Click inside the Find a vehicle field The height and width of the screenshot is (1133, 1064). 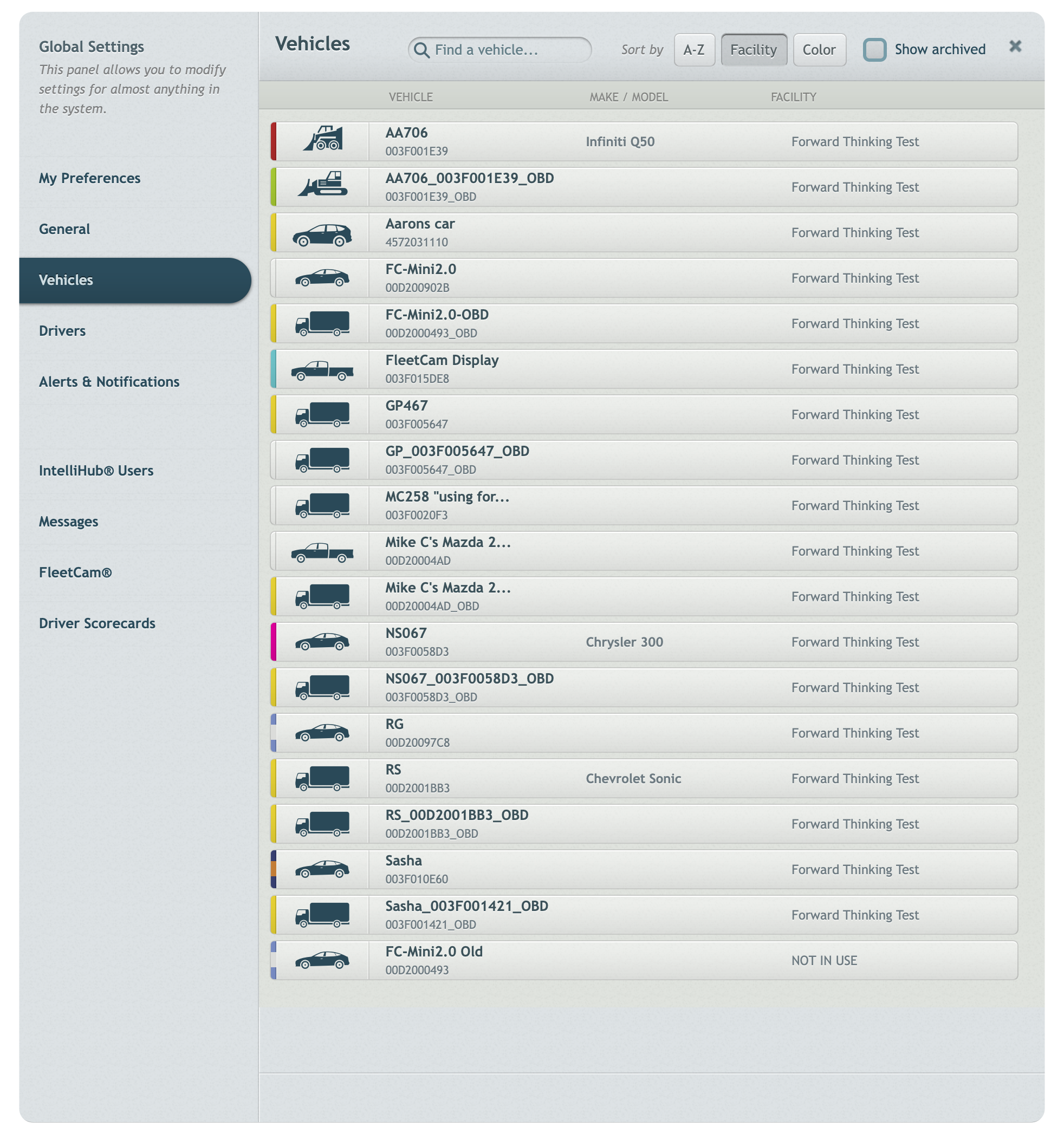(502, 50)
